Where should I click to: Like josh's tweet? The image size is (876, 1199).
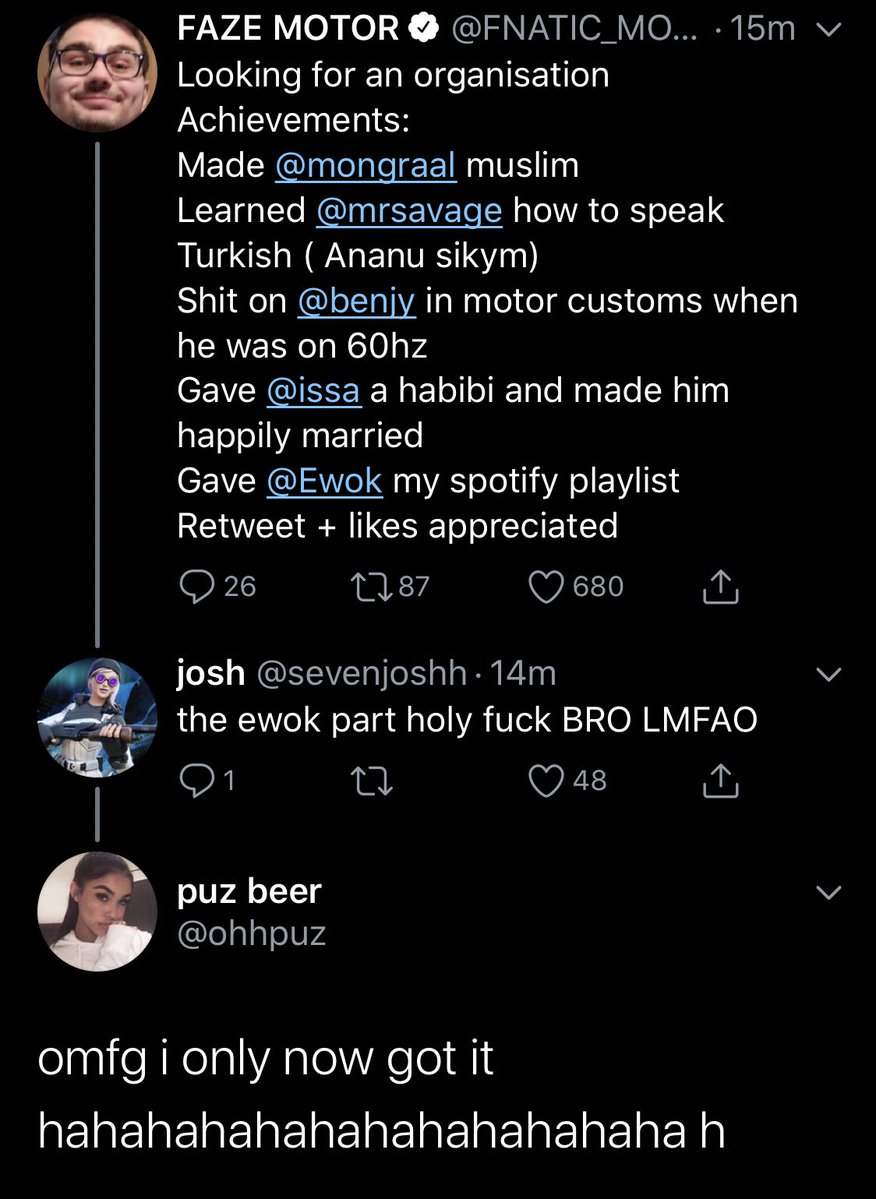pos(546,780)
